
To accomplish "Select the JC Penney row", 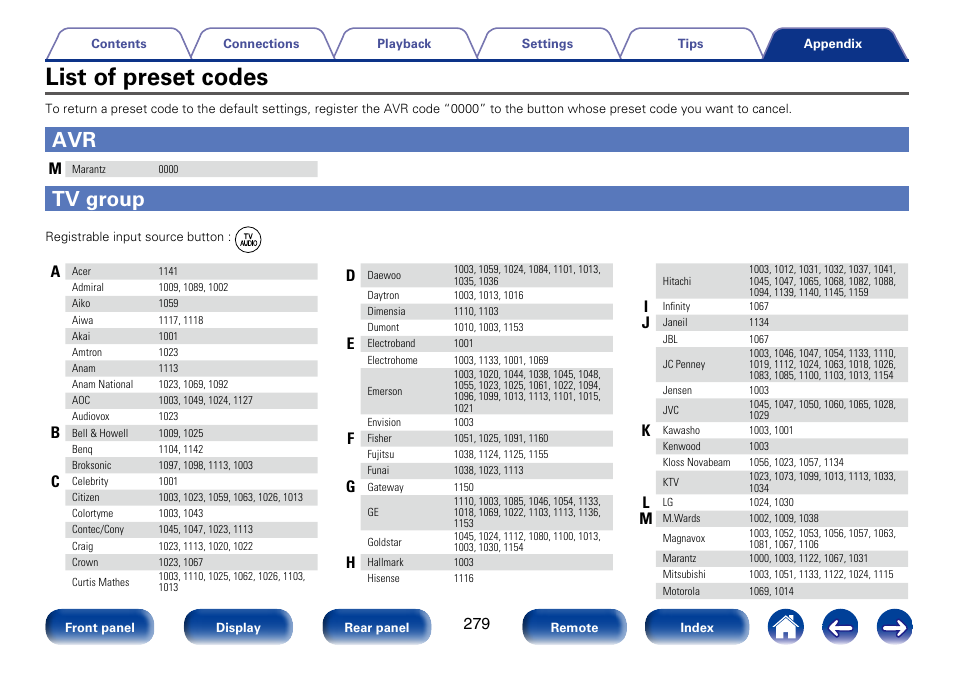I will (x=782, y=364).
